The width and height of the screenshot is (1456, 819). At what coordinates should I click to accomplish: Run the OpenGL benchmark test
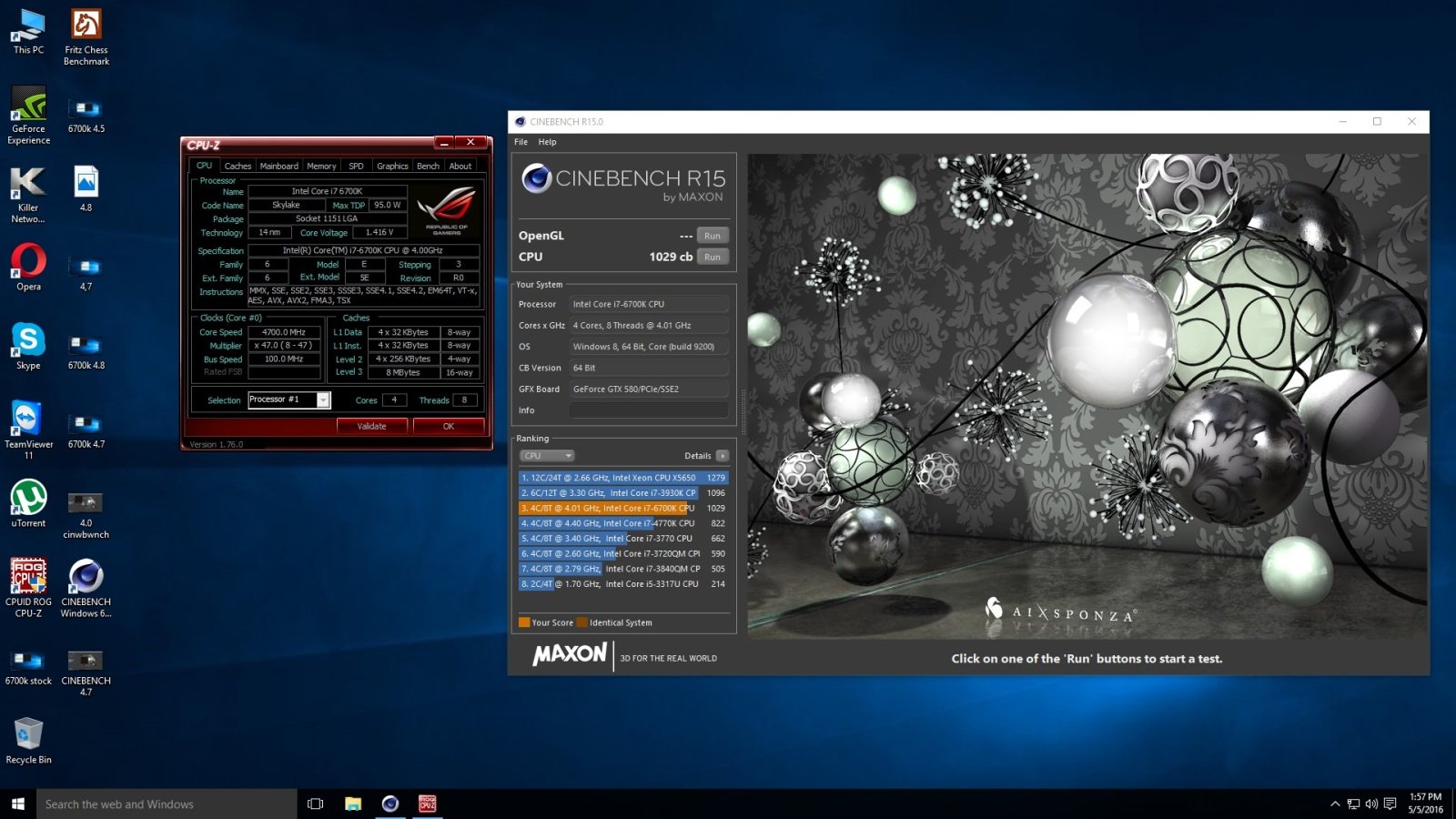pos(713,236)
